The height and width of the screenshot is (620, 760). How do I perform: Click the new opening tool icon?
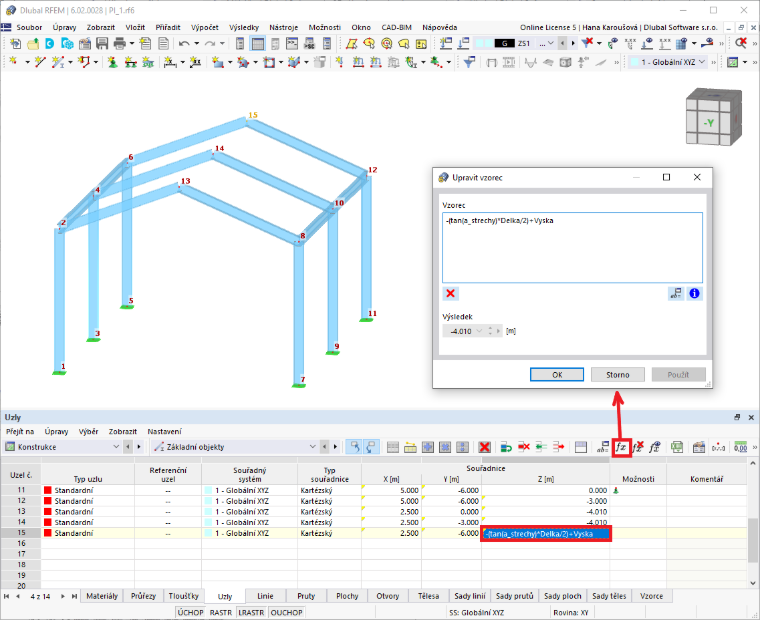point(269,62)
